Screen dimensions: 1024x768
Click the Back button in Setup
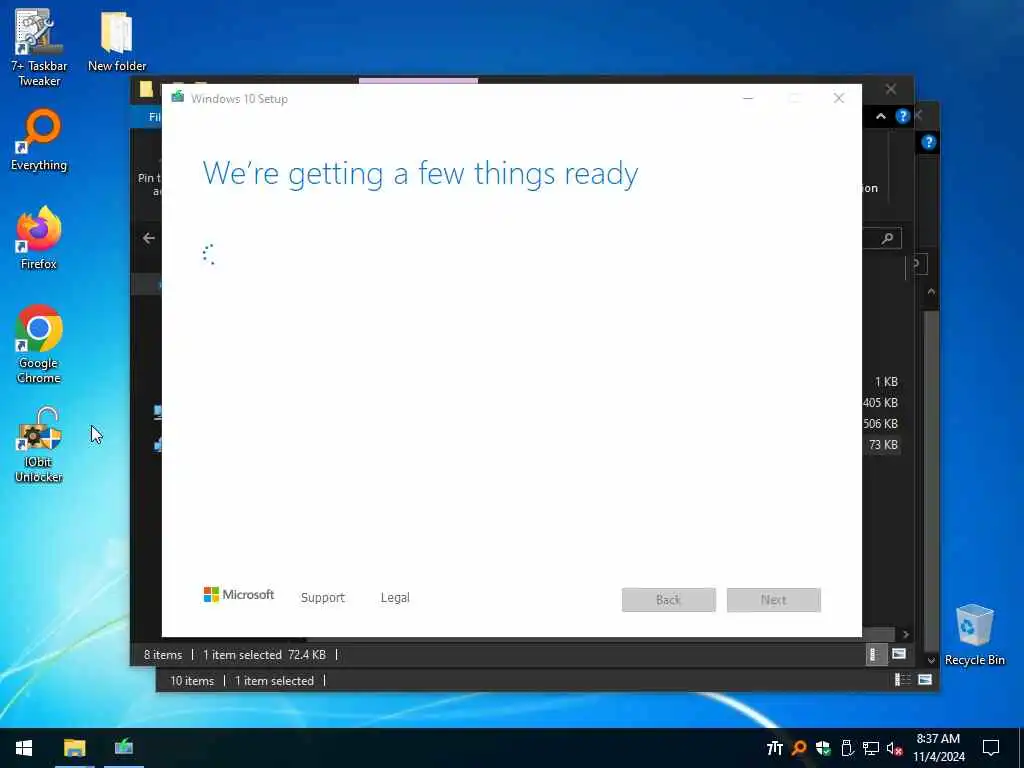(x=669, y=600)
